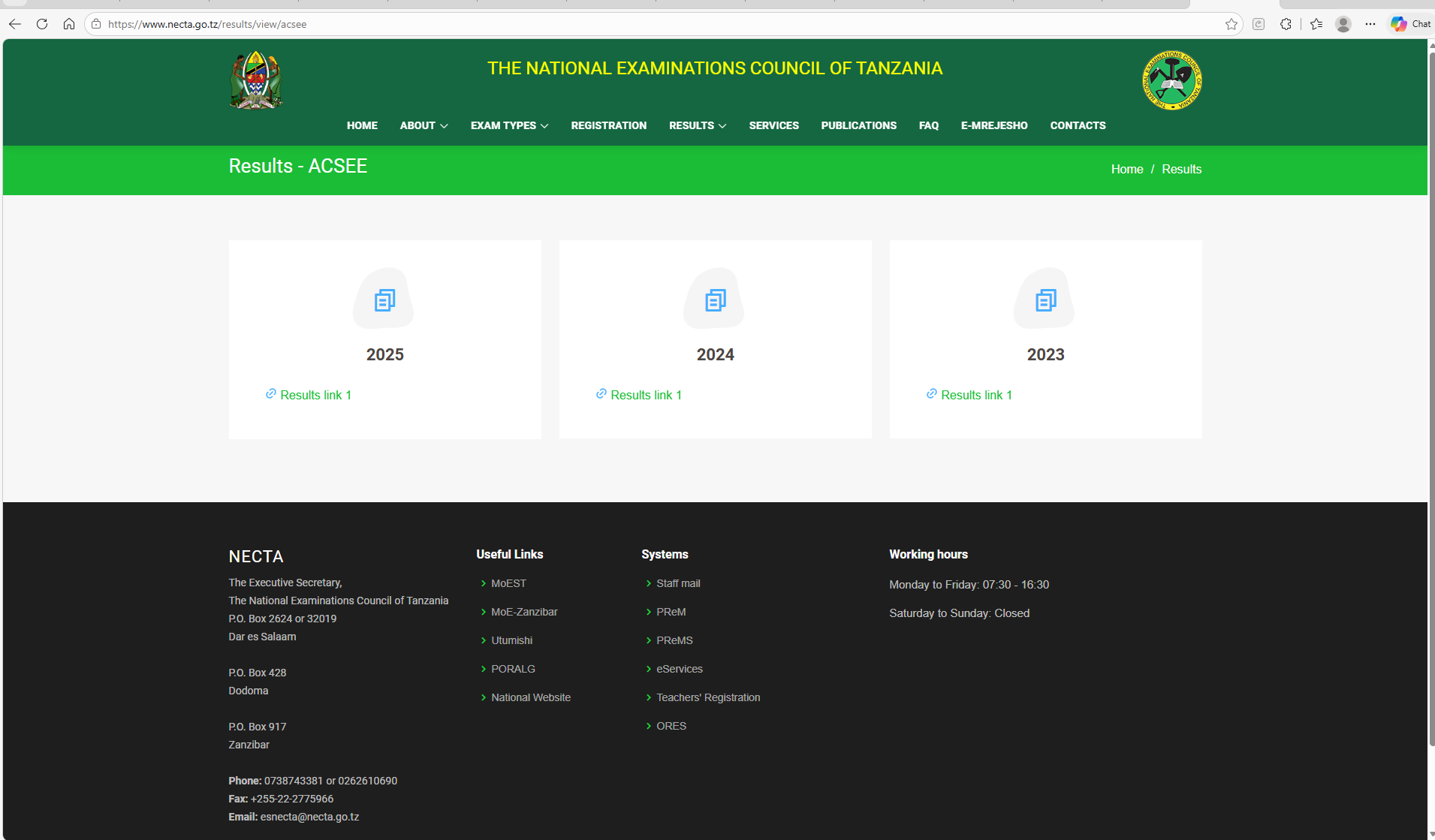Click the link icon beside 2025 Results link

270,393
